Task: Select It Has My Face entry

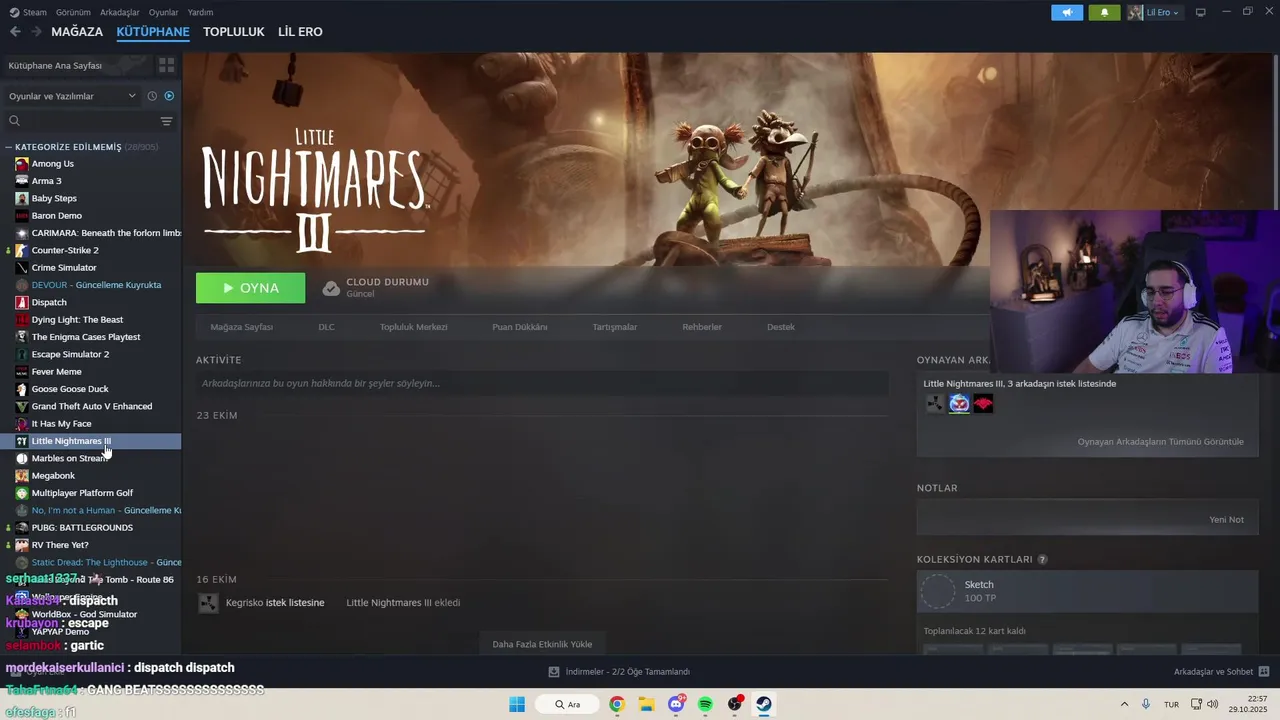Action: coord(61,424)
